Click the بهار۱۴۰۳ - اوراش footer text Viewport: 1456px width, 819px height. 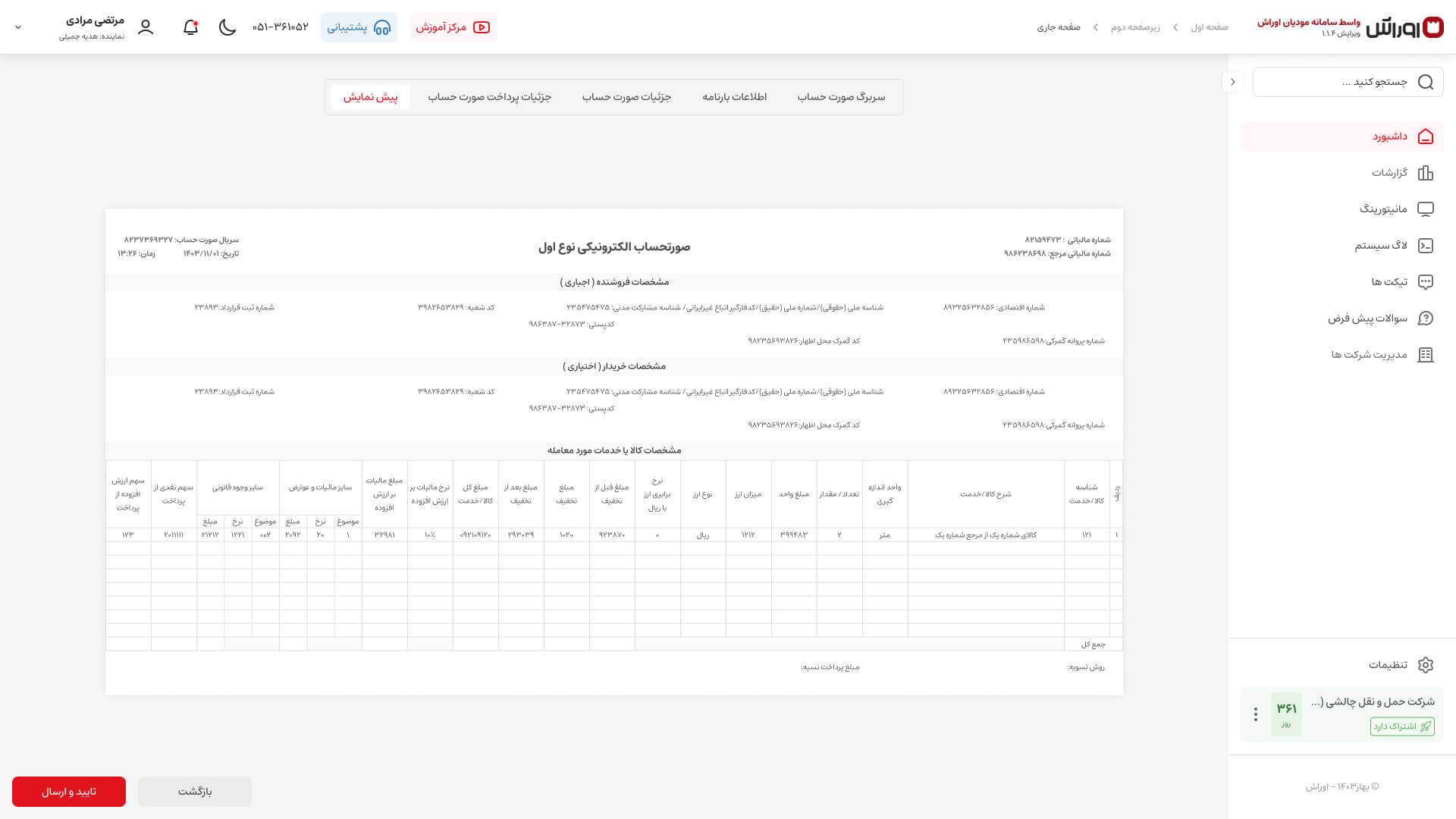pyautogui.click(x=1342, y=787)
